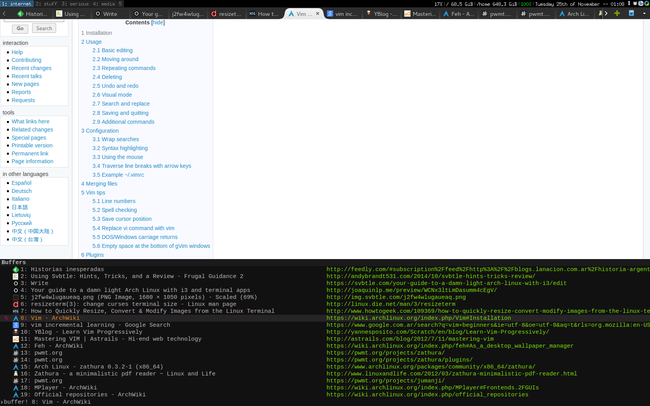Jump to section 2.1 Basic editing
This screenshot has height=406, width=650.
click(x=112, y=50)
